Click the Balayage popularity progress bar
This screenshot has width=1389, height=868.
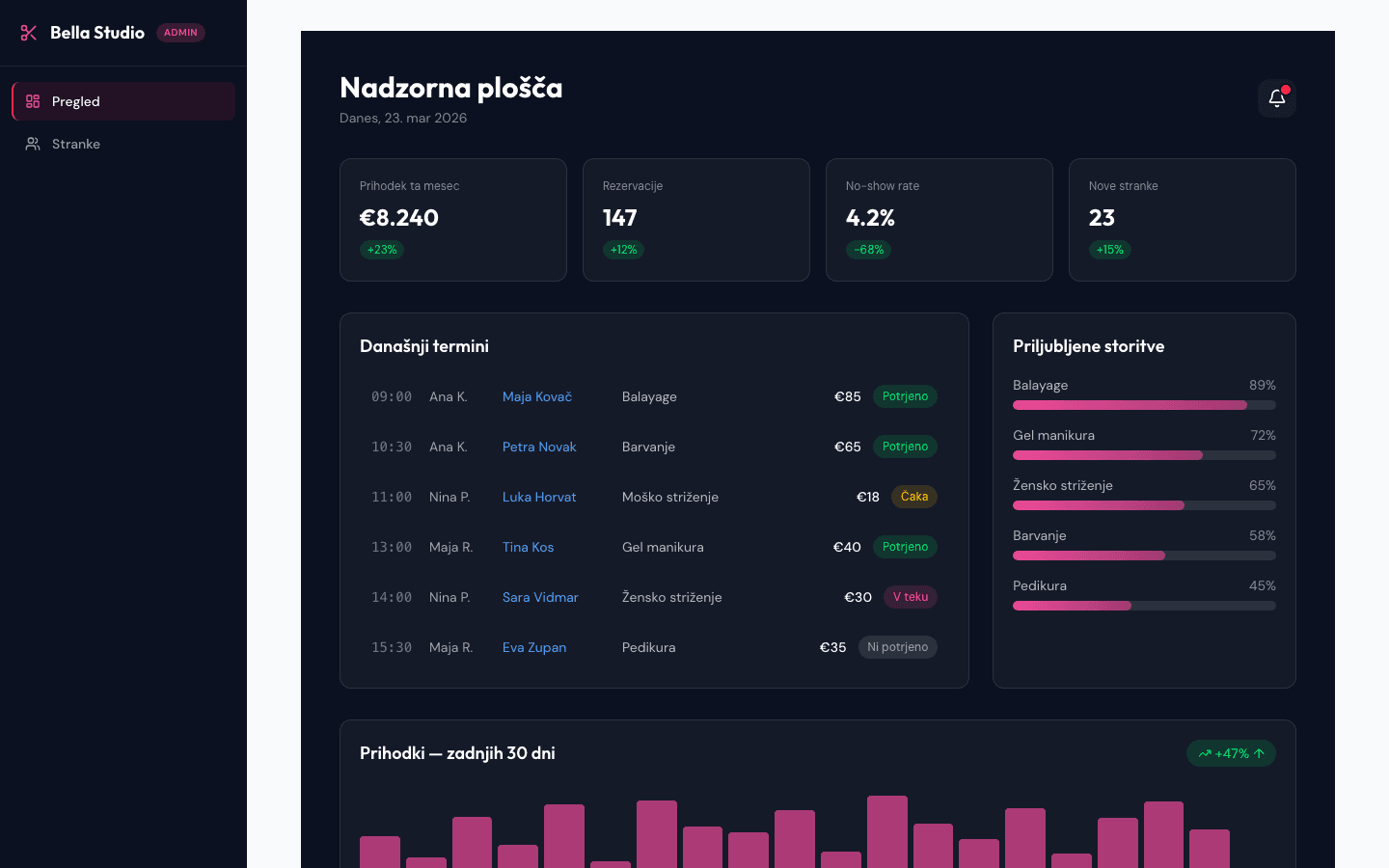tap(1144, 405)
